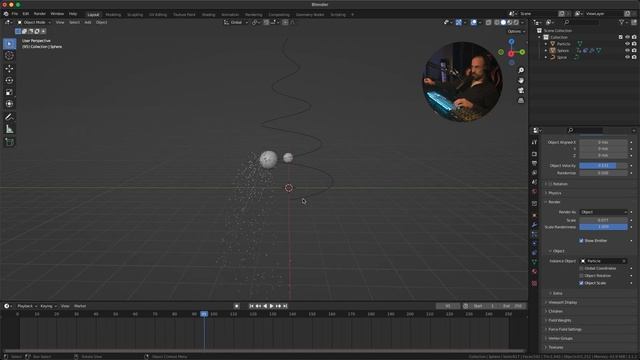Open the Edit menu
Image resolution: width=640 pixels, height=360 pixels.
coord(26,14)
